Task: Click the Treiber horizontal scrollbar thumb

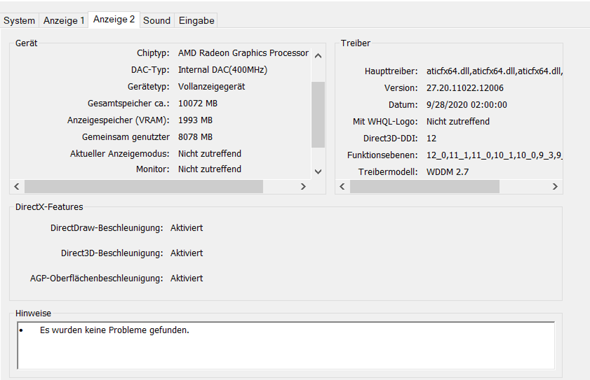Action: (x=424, y=186)
